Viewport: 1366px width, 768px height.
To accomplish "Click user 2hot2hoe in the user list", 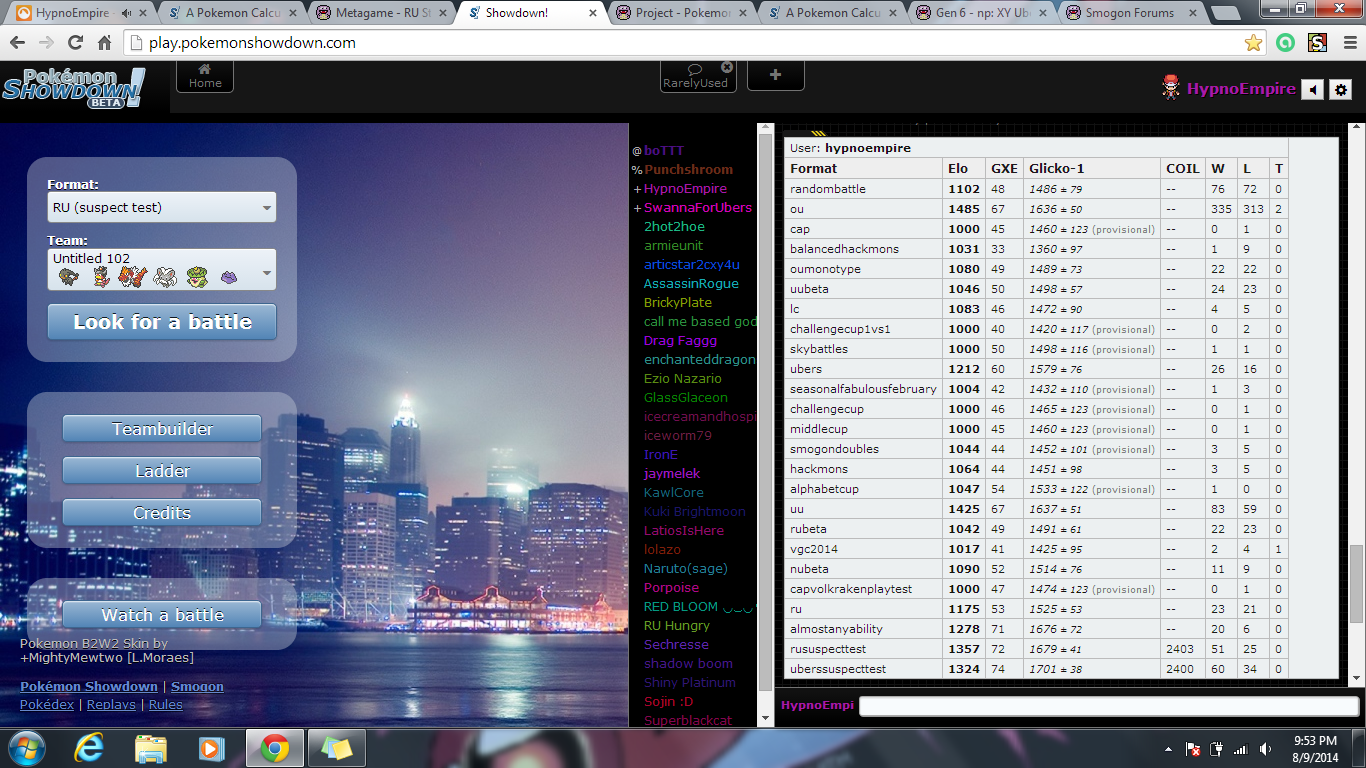I will 674,227.
